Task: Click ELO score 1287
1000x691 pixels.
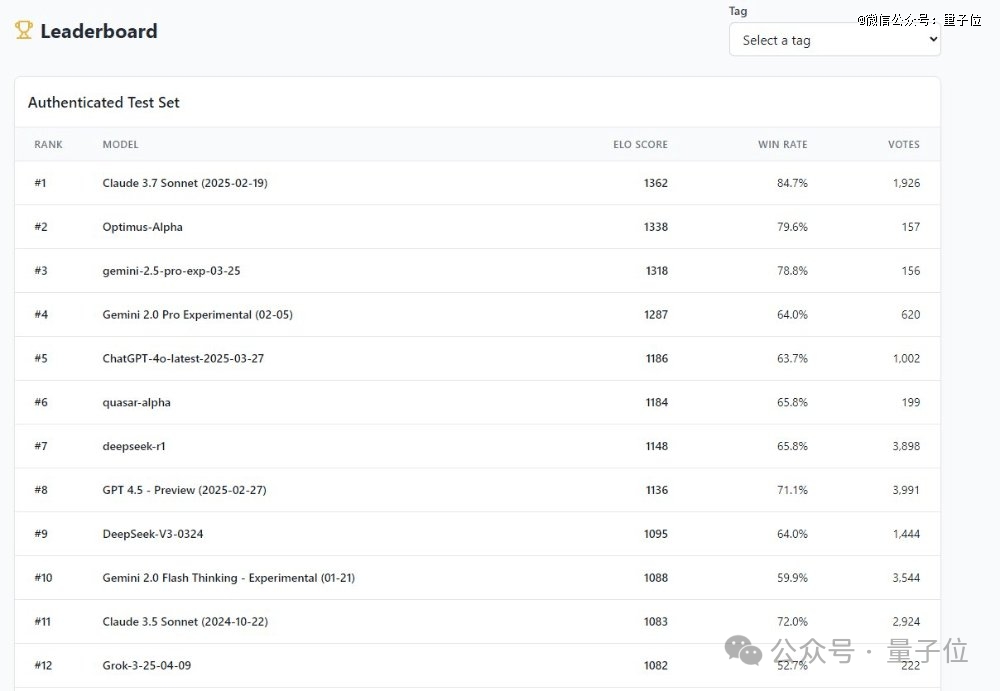Action: tap(656, 315)
